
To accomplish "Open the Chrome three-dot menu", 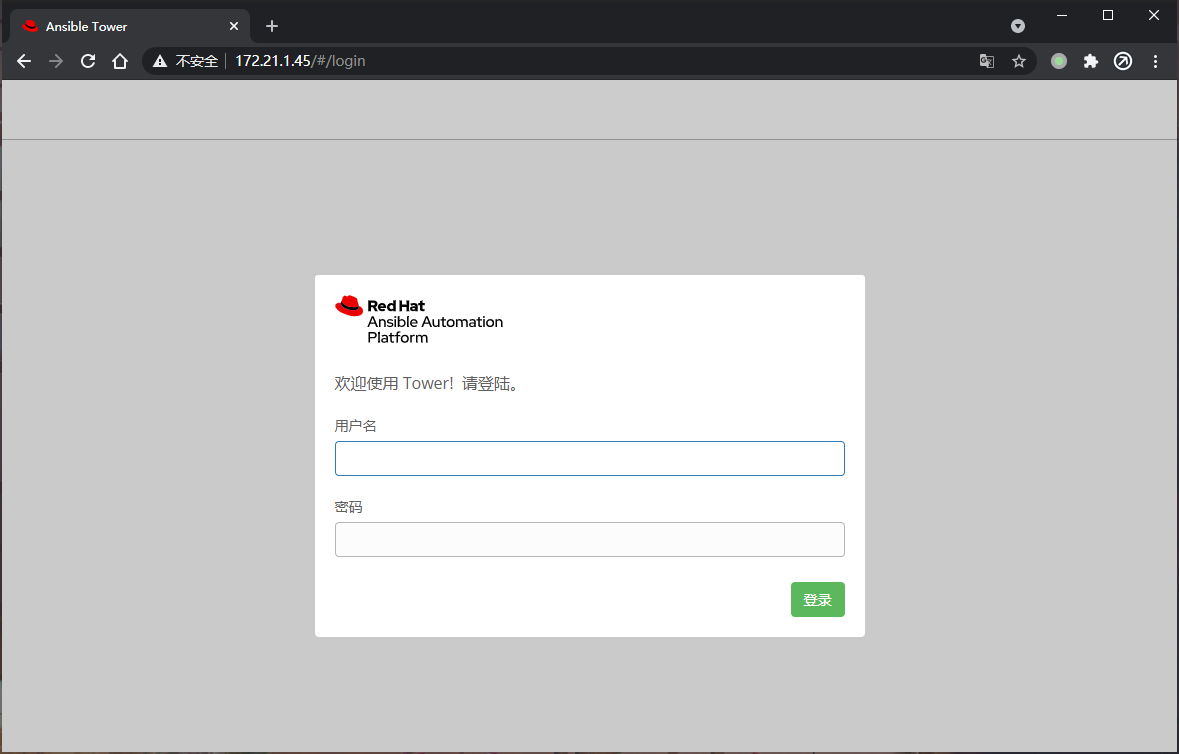I will (1155, 61).
